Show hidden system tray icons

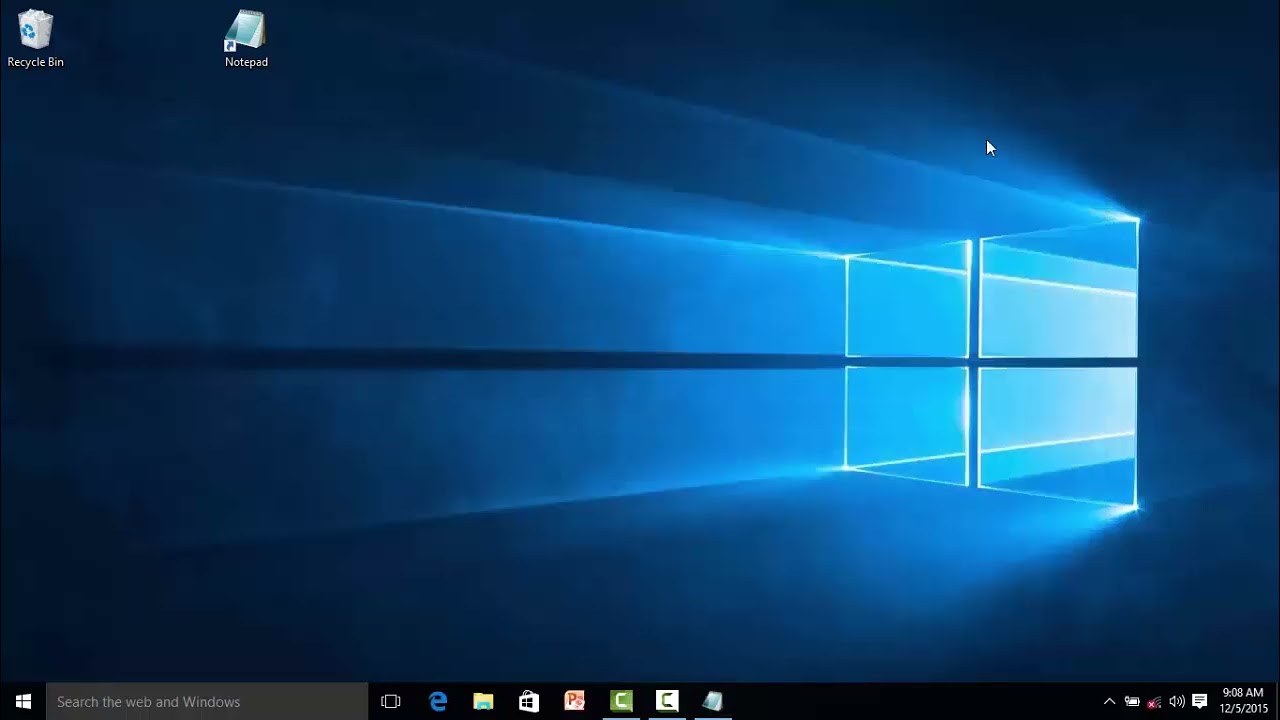1109,701
